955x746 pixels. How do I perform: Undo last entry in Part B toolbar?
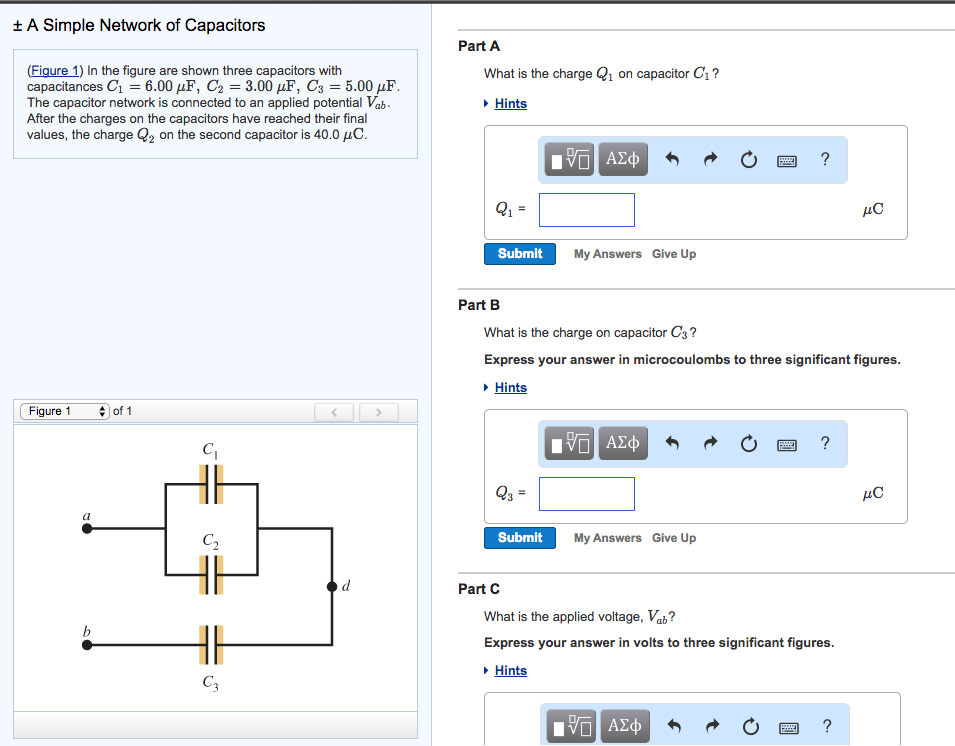point(672,443)
